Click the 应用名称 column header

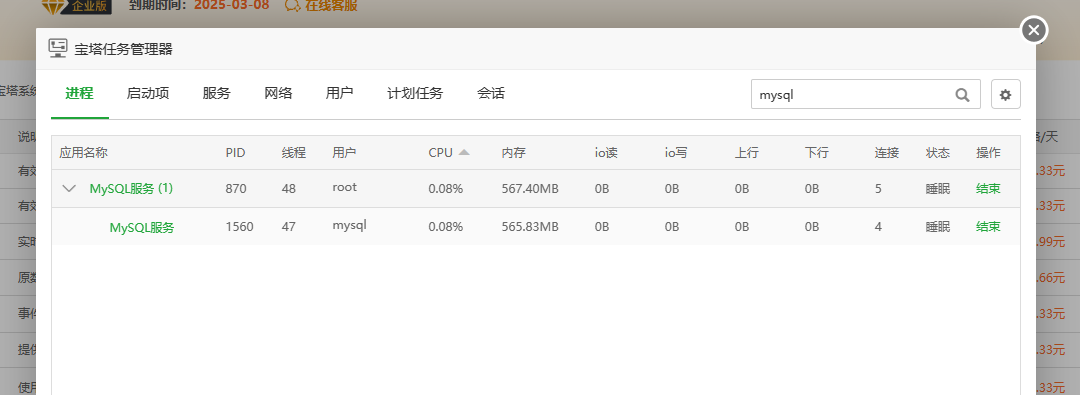tap(83, 153)
